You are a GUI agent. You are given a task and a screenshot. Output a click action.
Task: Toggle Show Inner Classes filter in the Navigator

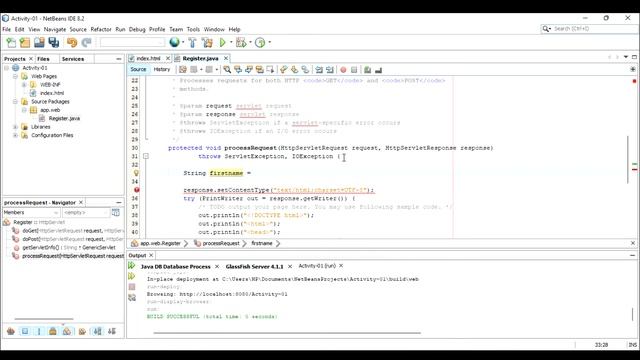67,331
